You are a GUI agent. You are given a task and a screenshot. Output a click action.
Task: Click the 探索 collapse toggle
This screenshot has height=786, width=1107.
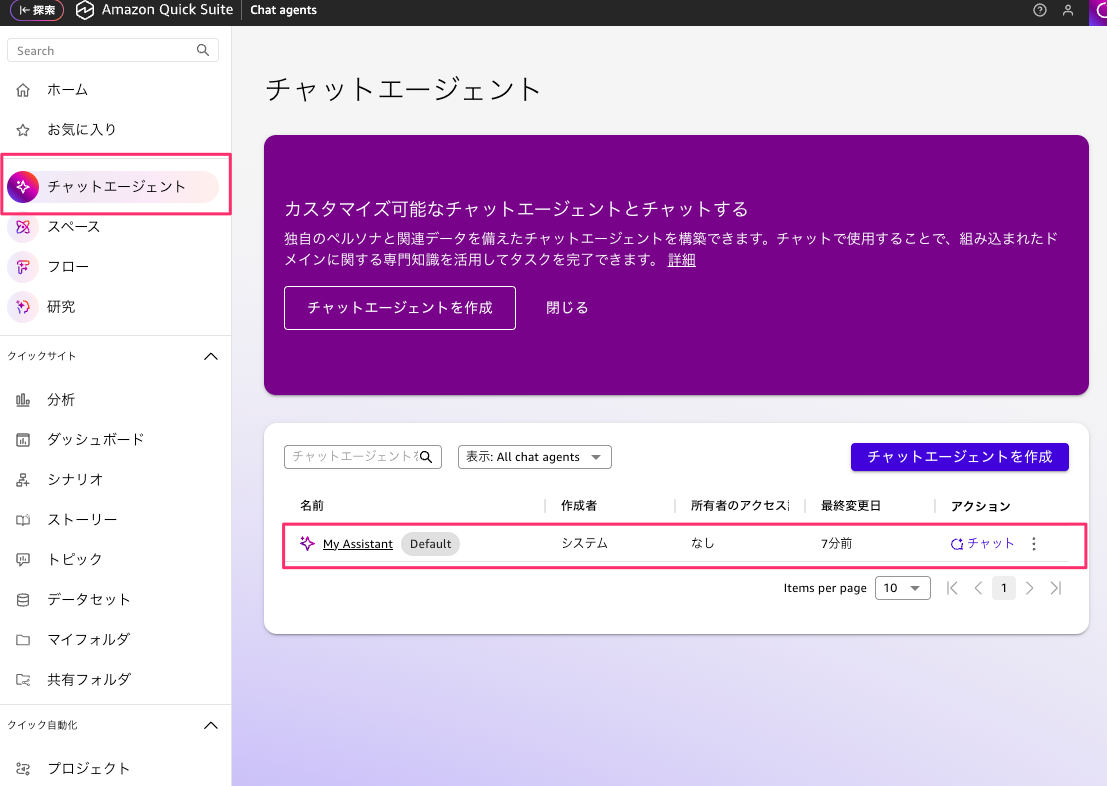click(x=37, y=11)
